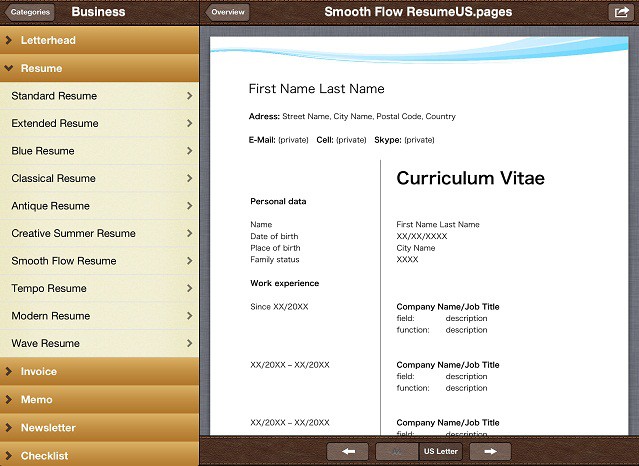The image size is (639, 466).
Task: Open the Creative Summer Resume template
Action: point(99,233)
